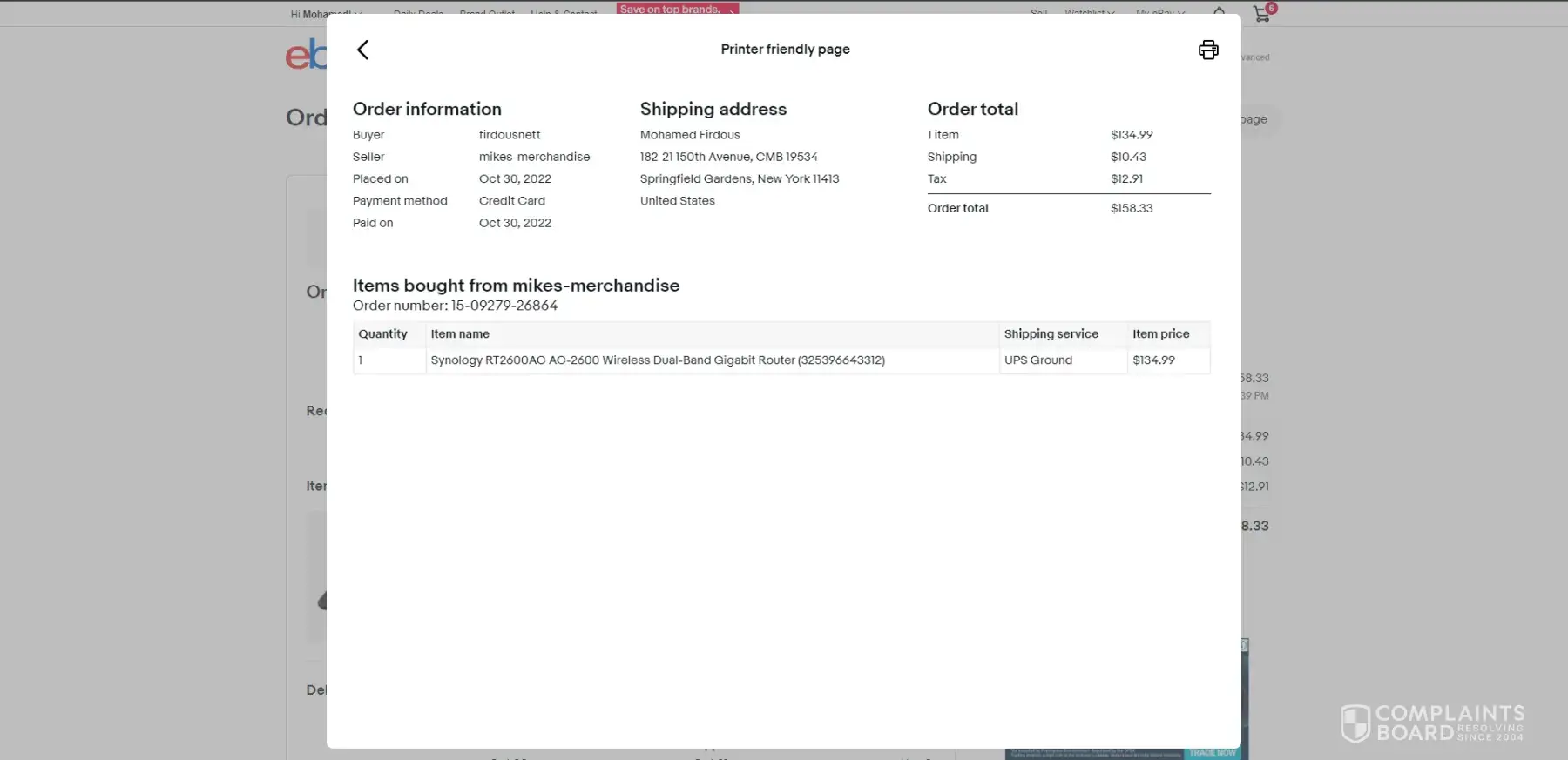1568x760 pixels.
Task: Click the Complaints Board shield logo
Action: pos(1355,723)
